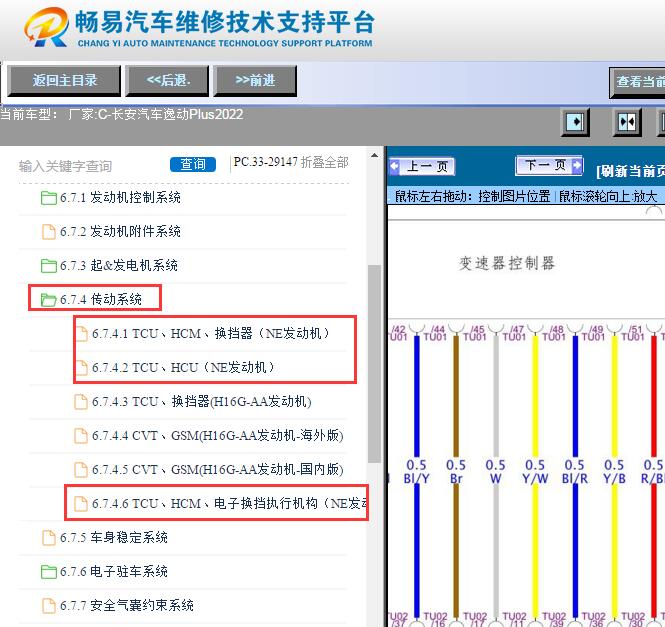Click the 当前车型 vehicle model text
665x627 pixels.
[x=122, y=115]
